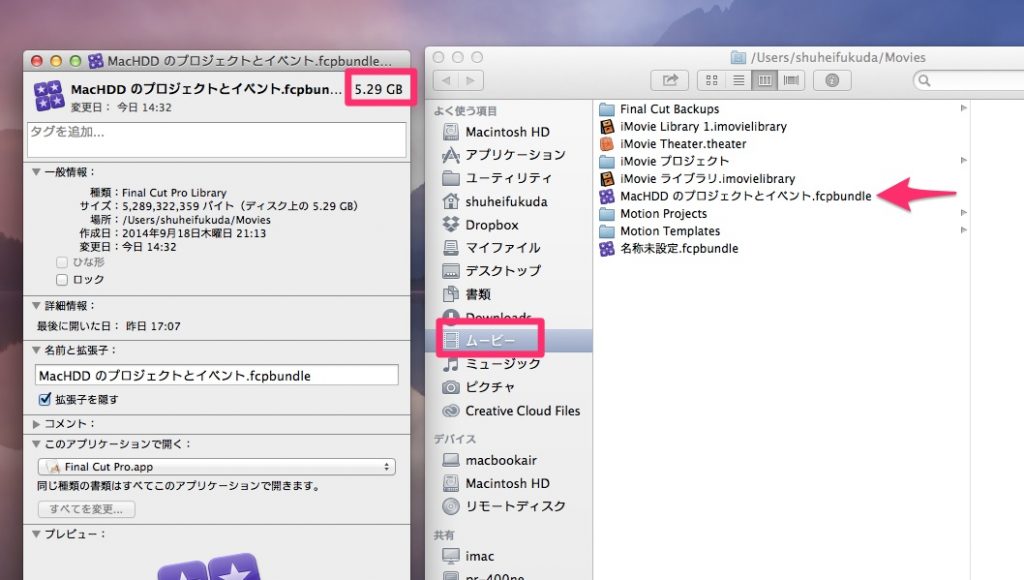Select the Motion Templates folder
This screenshot has width=1024, height=580.
(x=660, y=231)
